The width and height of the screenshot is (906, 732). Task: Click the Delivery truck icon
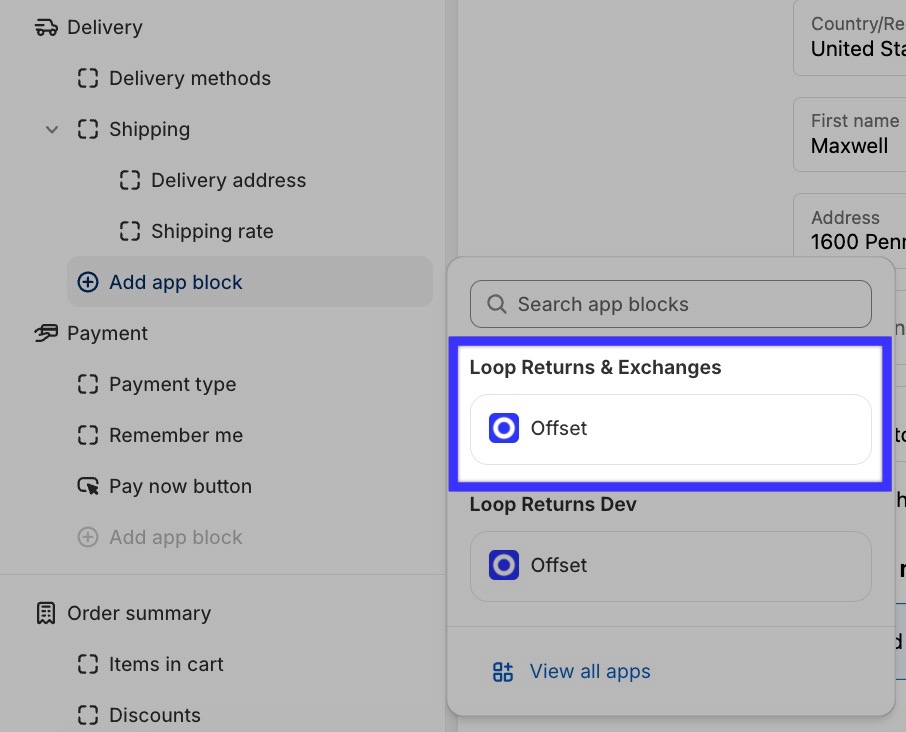pos(46,27)
